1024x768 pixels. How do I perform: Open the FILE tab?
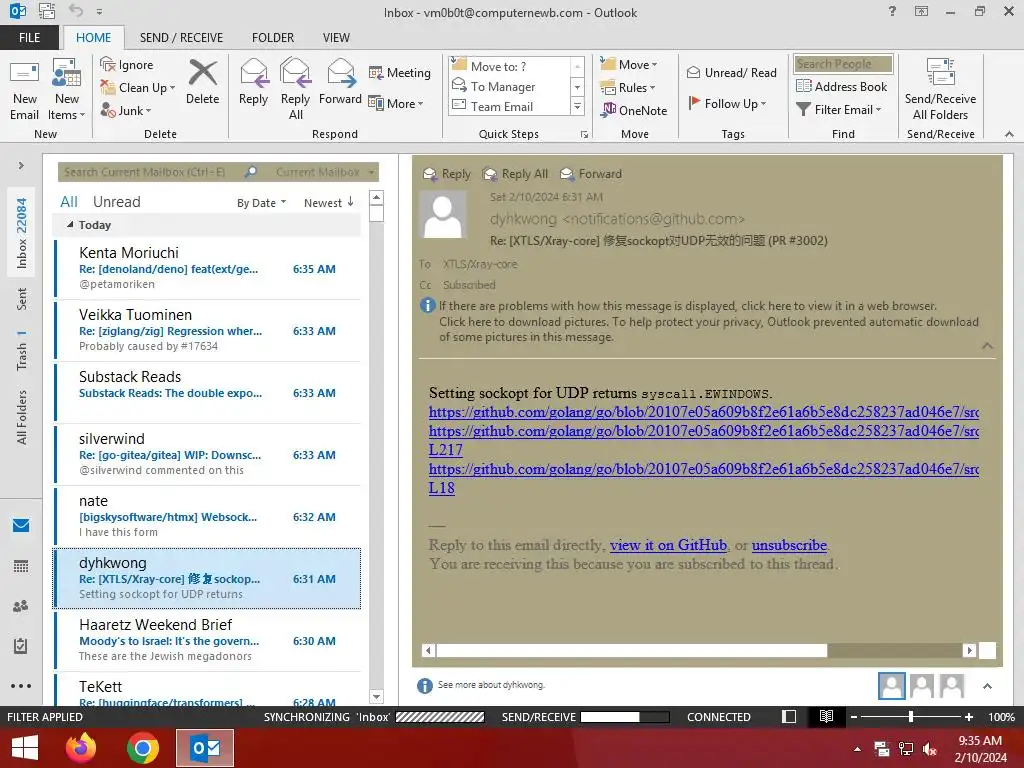pyautogui.click(x=29, y=37)
